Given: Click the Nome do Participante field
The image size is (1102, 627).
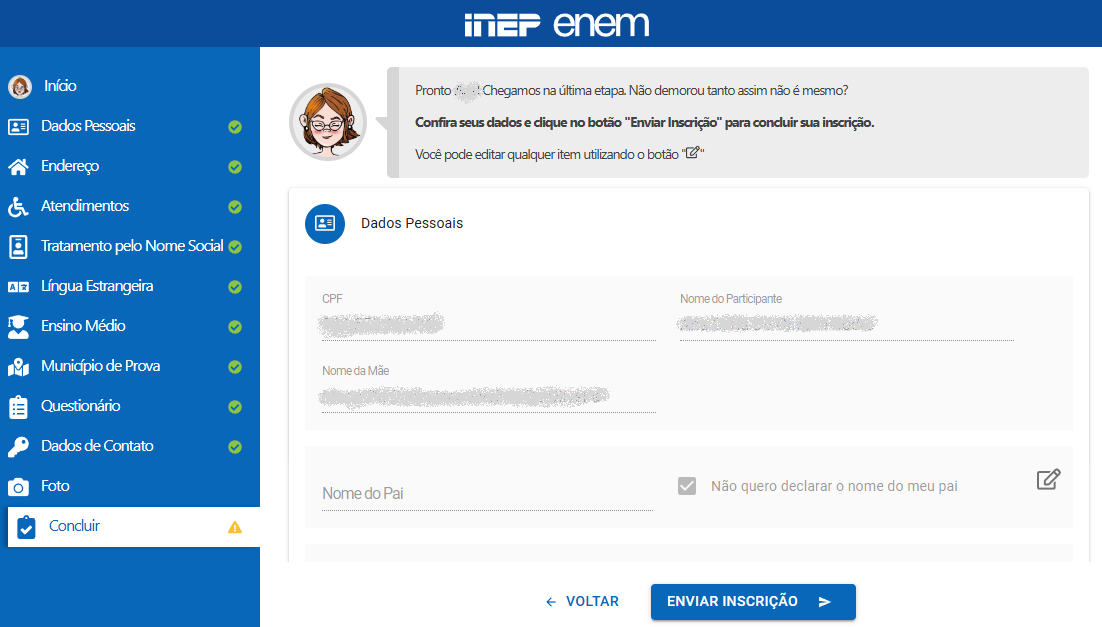Looking at the screenshot, I should point(846,324).
